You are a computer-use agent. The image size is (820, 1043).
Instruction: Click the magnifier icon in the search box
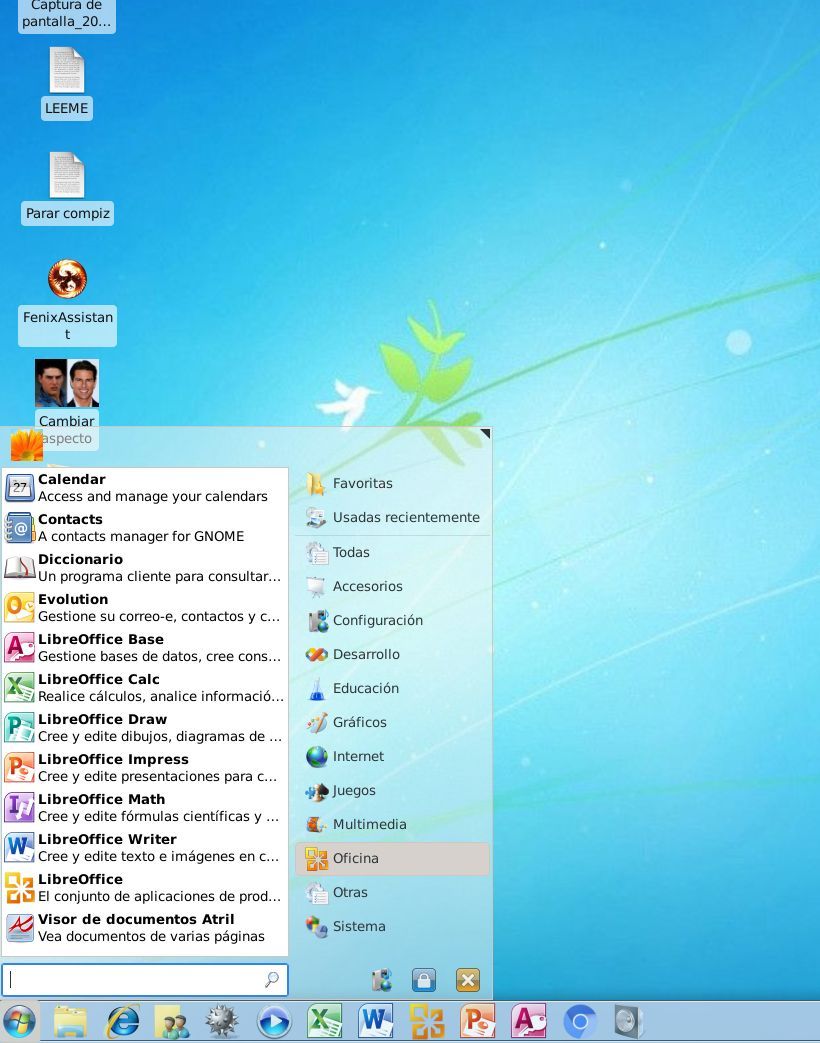point(271,980)
